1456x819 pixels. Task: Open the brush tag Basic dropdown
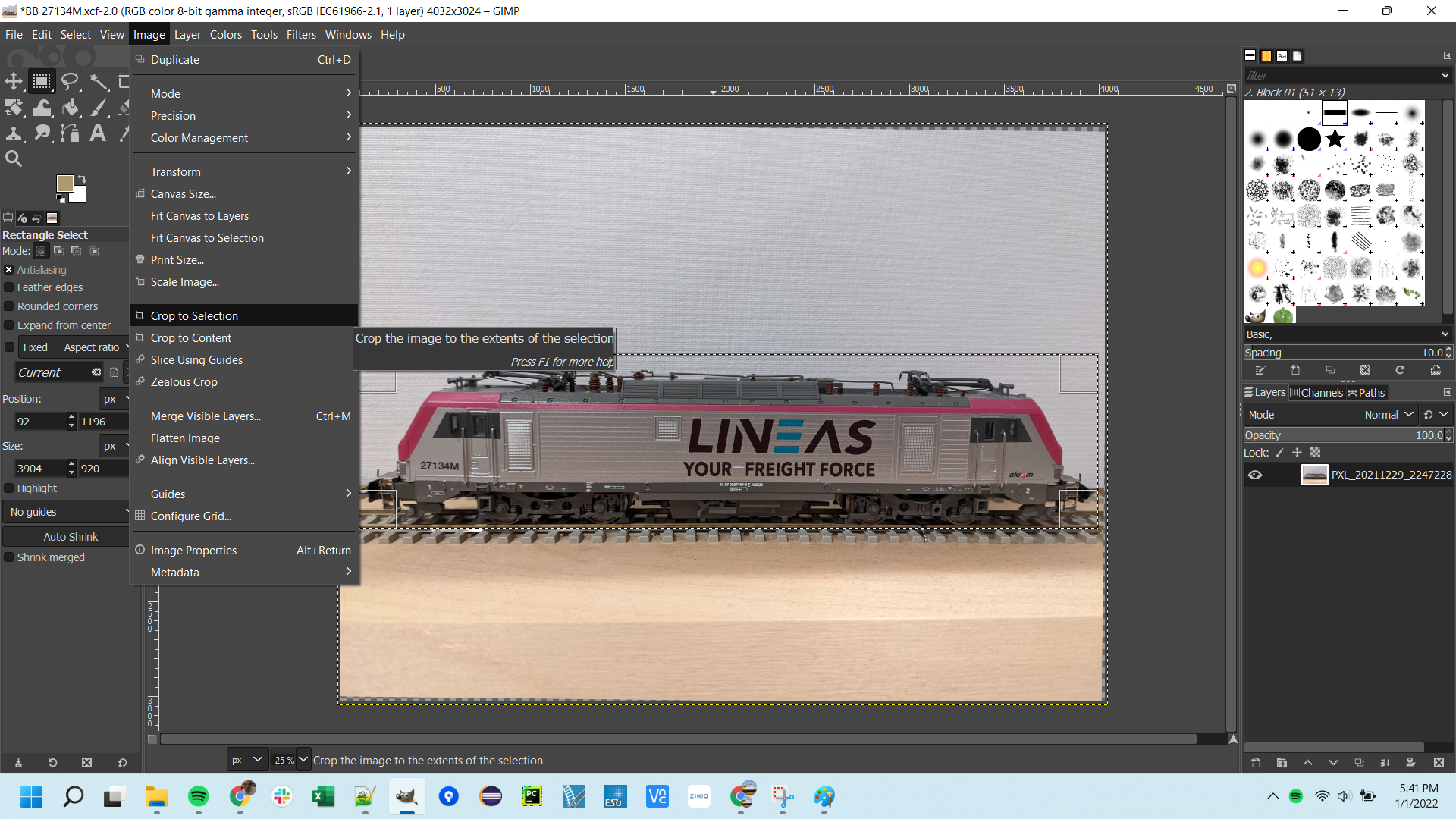1348,334
